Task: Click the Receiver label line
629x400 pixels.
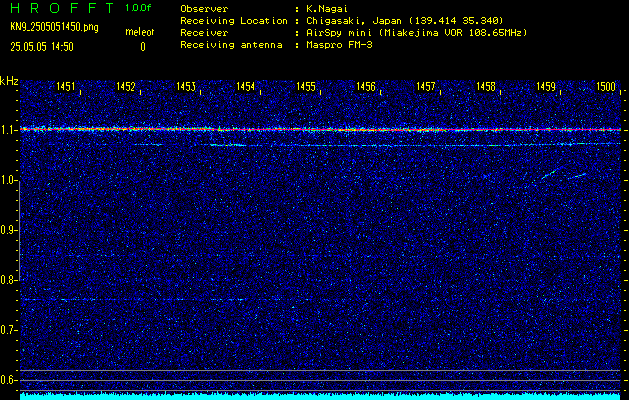Action: point(204,33)
